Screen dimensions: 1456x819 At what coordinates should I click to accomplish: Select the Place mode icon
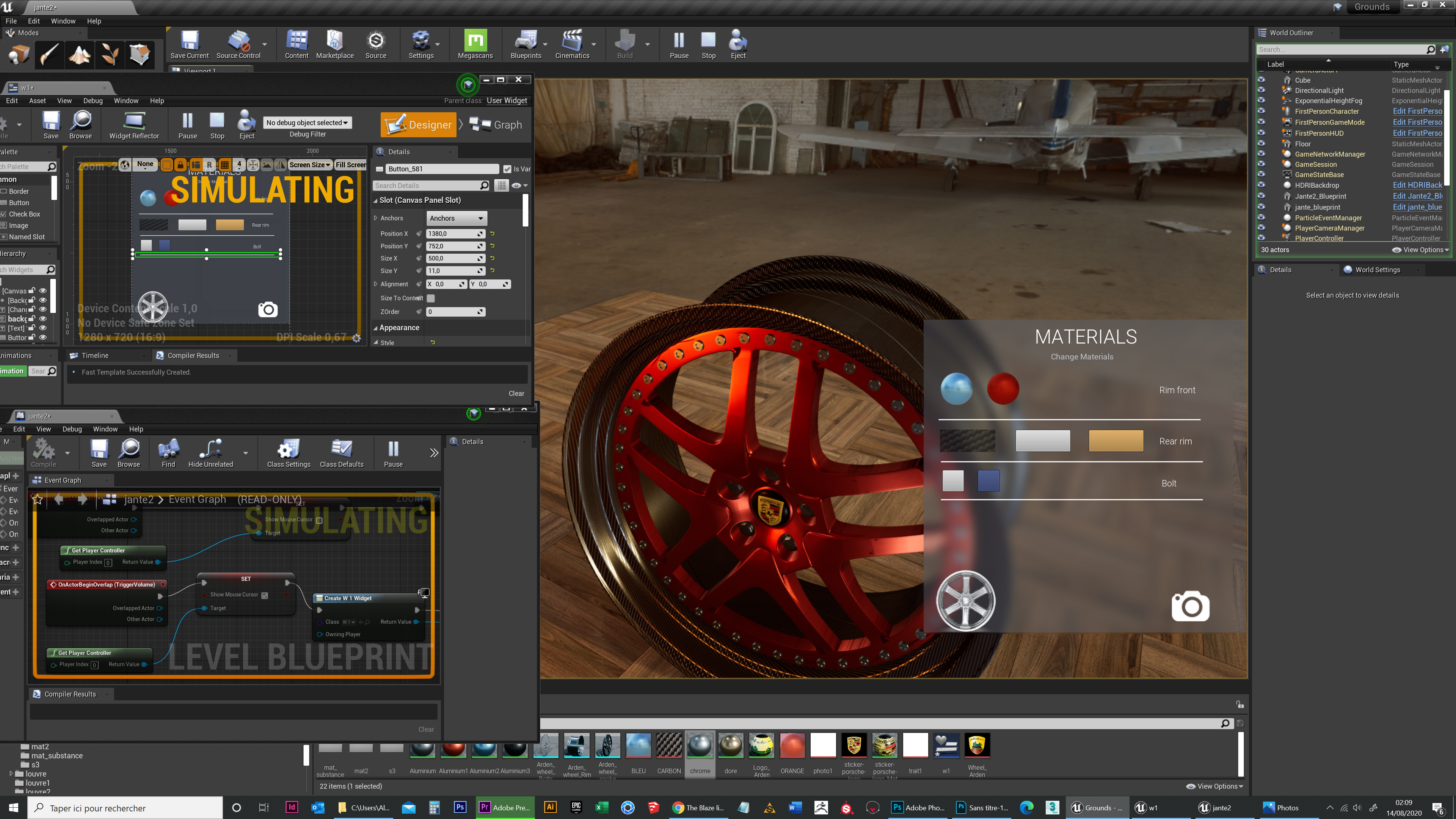[19, 55]
